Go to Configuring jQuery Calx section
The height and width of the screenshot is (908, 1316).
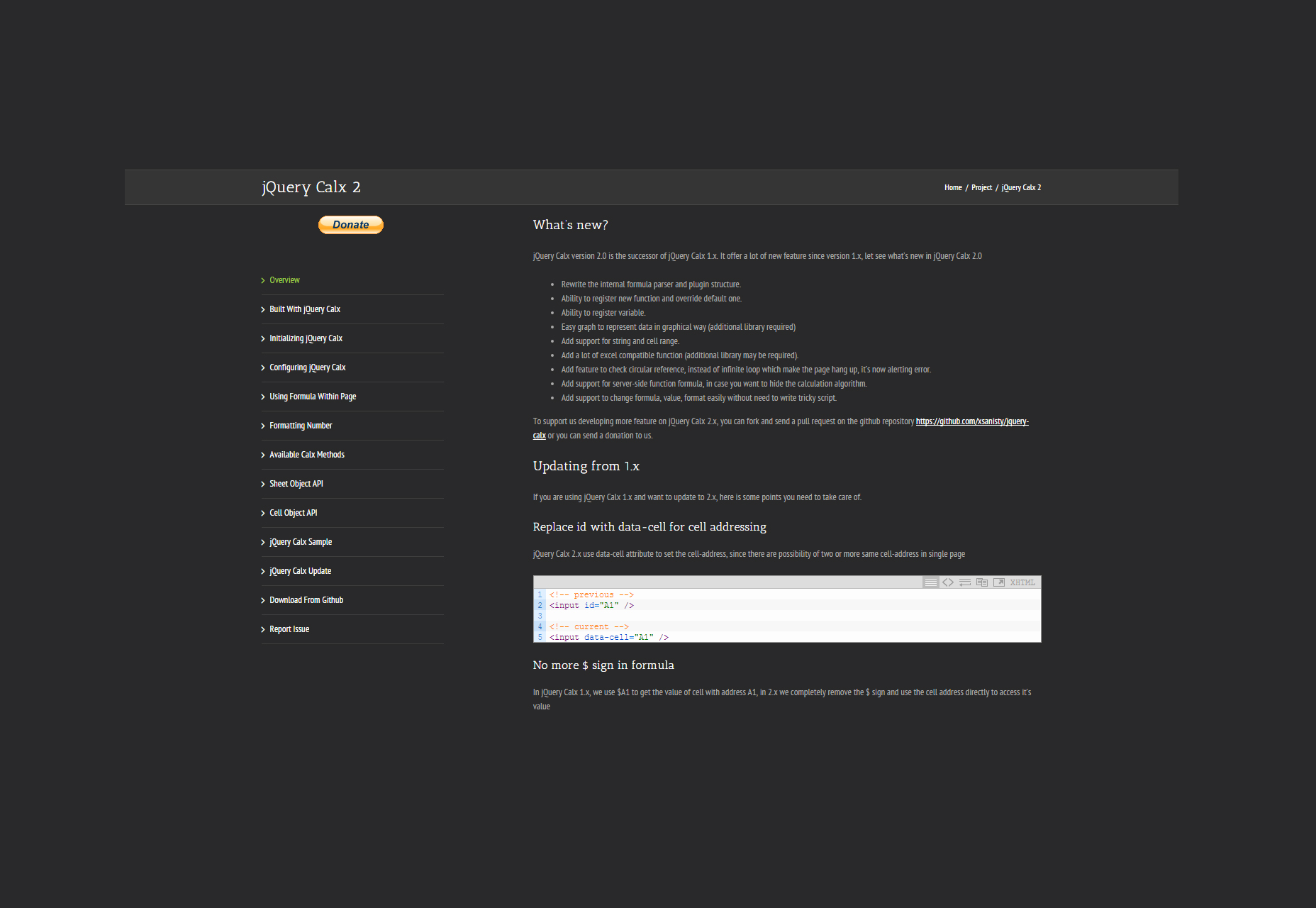click(x=307, y=367)
